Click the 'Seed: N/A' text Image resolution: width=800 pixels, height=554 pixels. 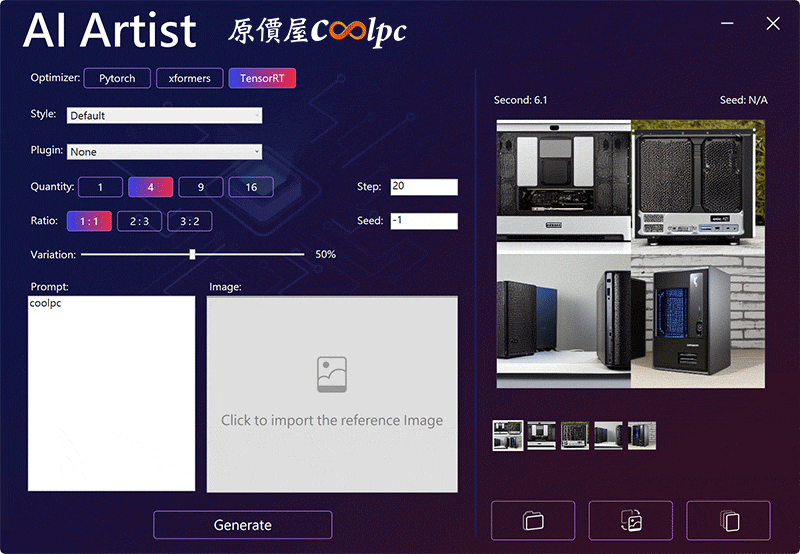[x=743, y=100]
